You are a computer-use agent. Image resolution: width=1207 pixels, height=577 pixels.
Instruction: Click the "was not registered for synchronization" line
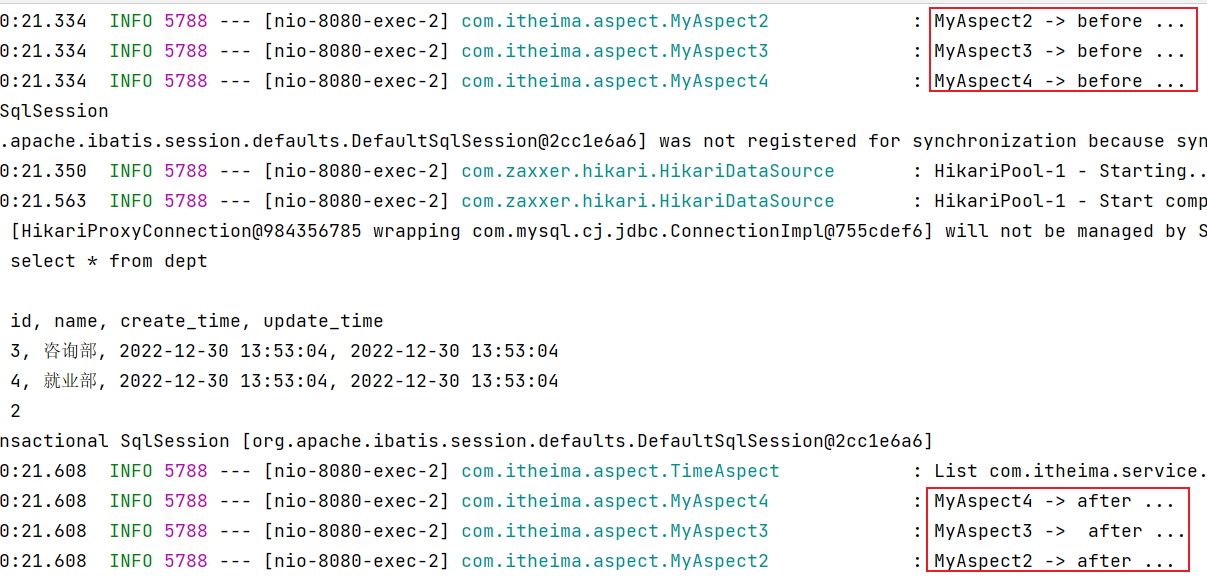[603, 141]
